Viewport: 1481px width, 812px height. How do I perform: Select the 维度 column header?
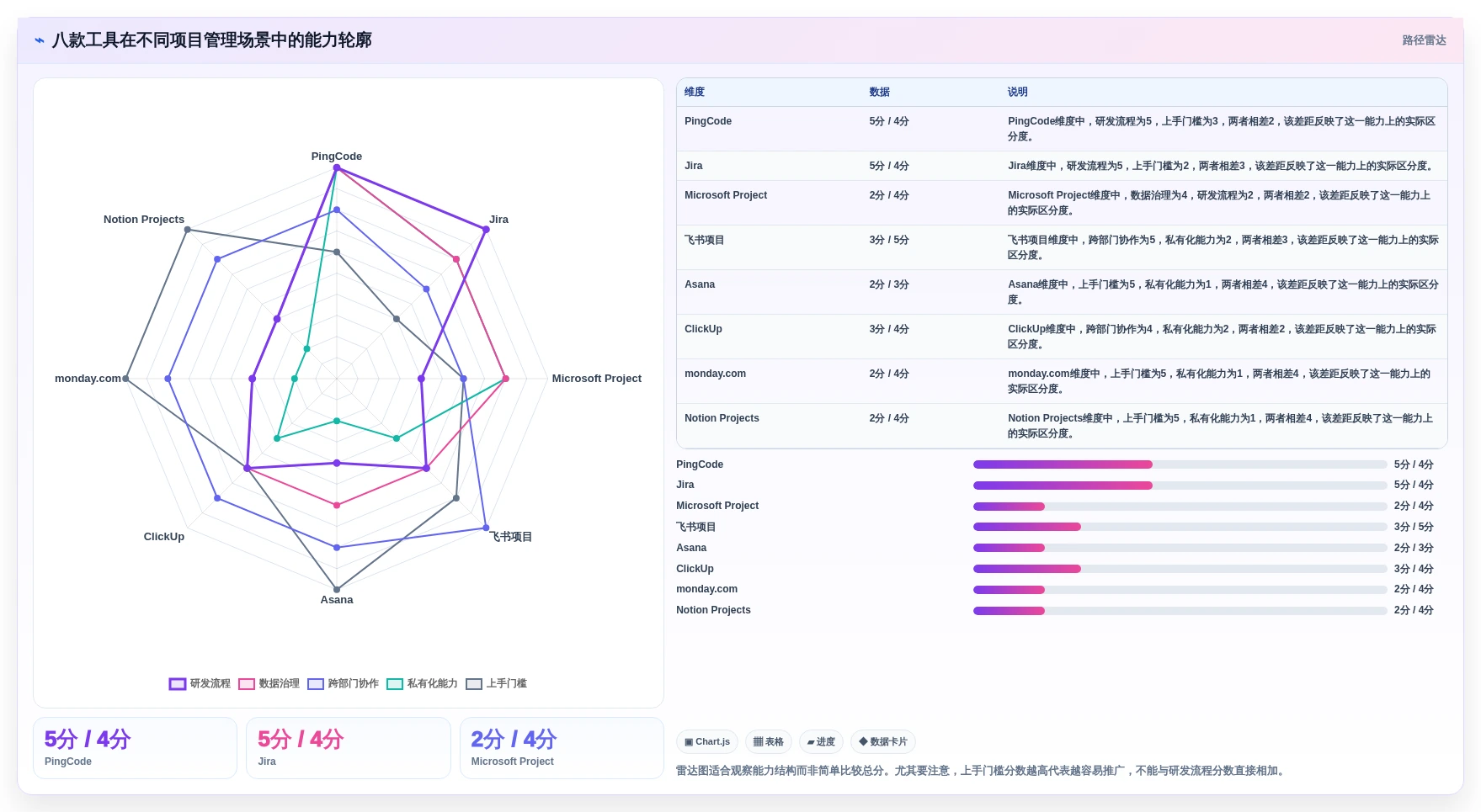pos(695,92)
